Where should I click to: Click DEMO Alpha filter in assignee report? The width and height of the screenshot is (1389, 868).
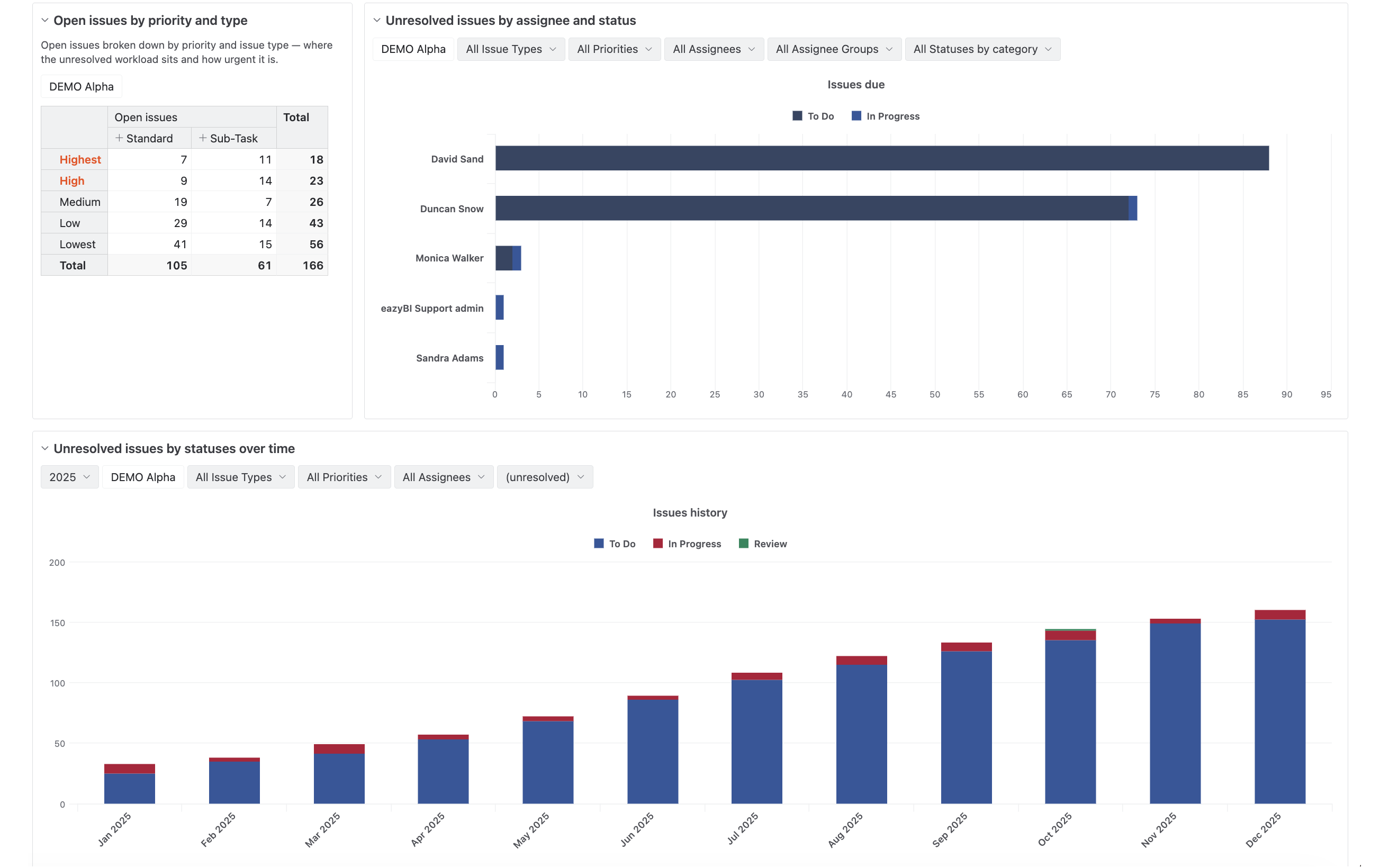[x=413, y=49]
